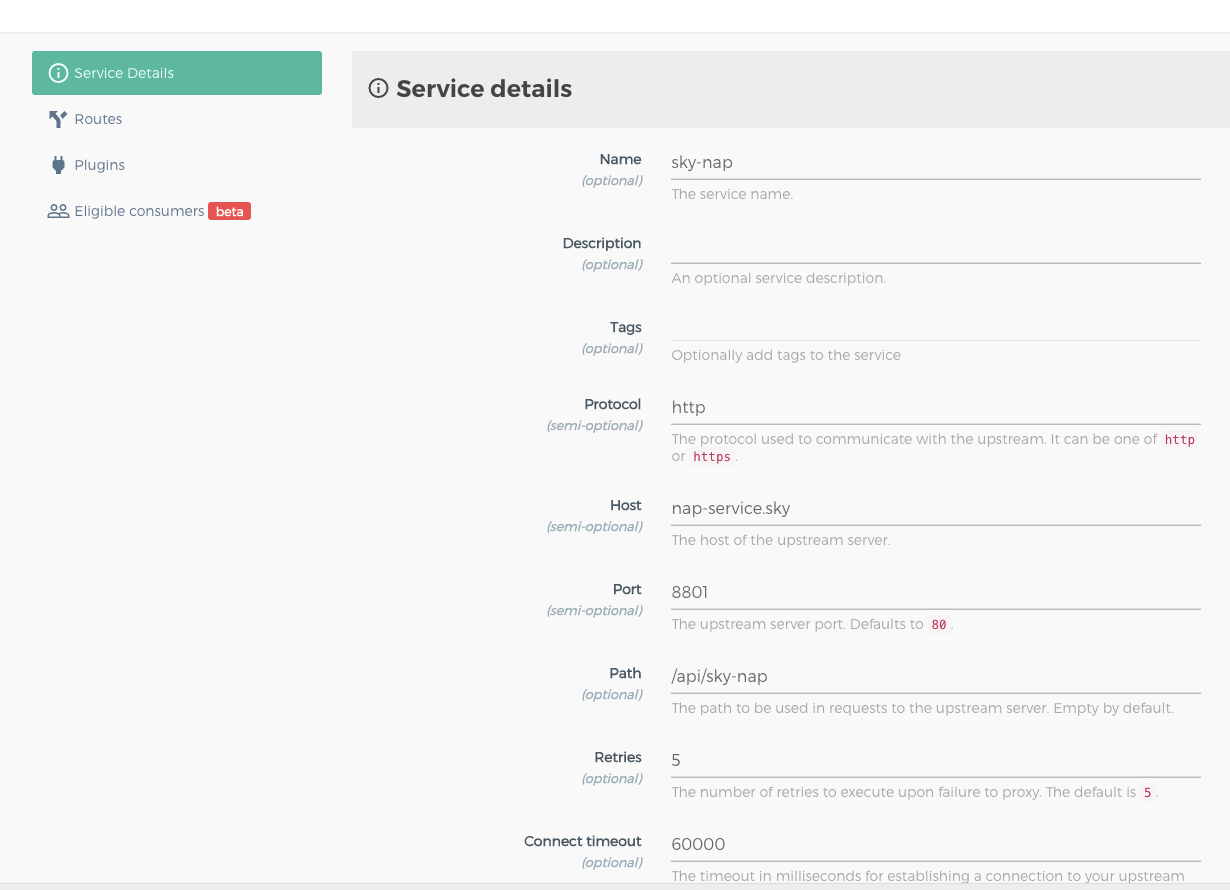The height and width of the screenshot is (890, 1230).
Task: Click the Connect timeout field showing 60000
Action: point(935,844)
